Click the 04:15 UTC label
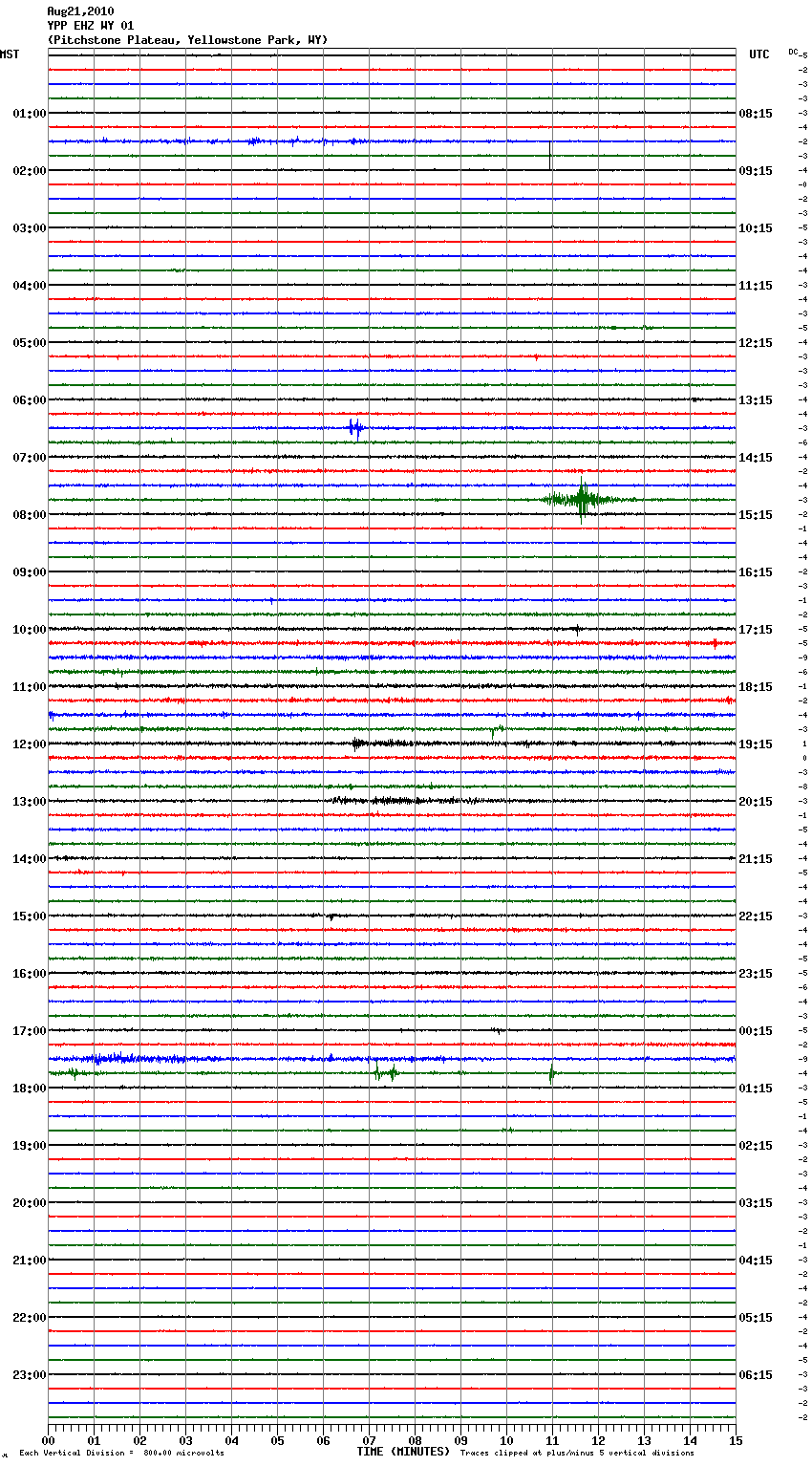Viewport: 812px width, 1466px height. (756, 1261)
